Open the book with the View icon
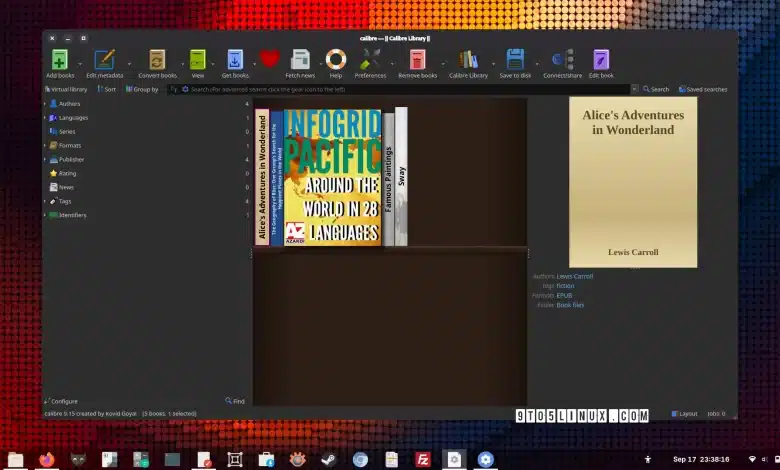This screenshot has width=780, height=470. tap(197, 60)
